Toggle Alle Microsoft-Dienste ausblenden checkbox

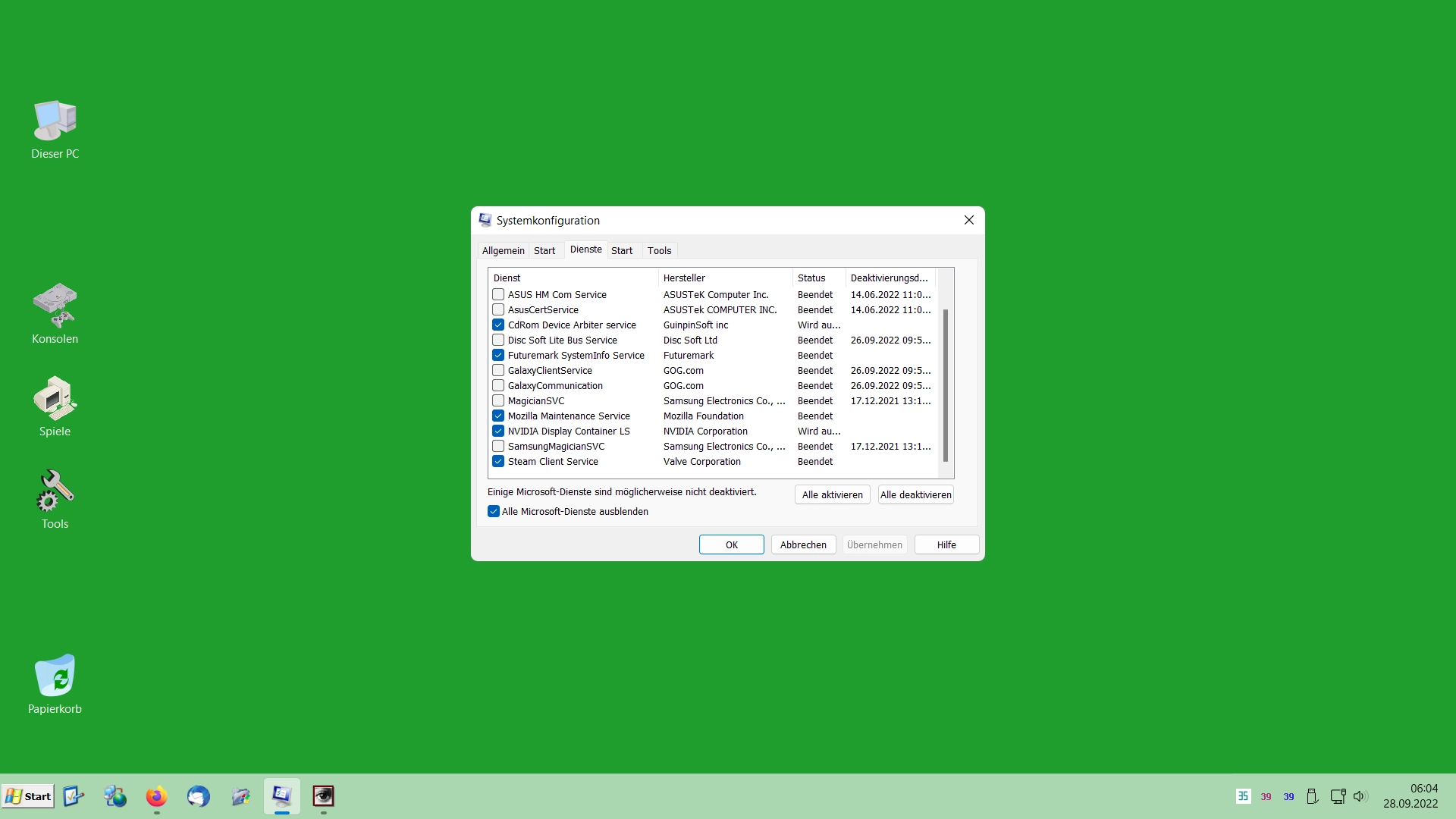494,512
